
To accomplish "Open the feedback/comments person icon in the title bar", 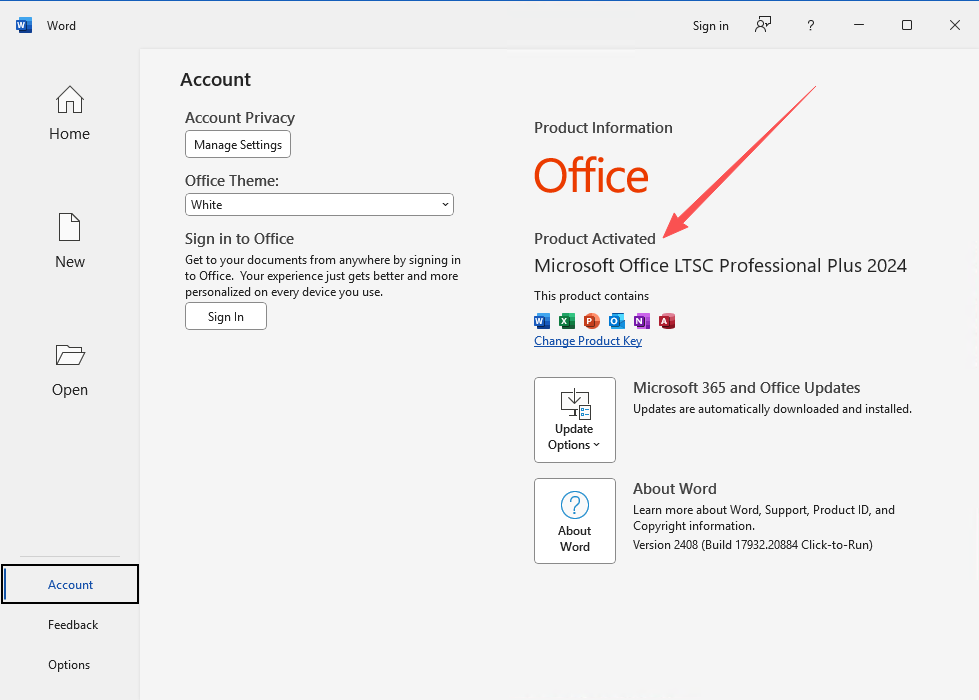I will [762, 25].
